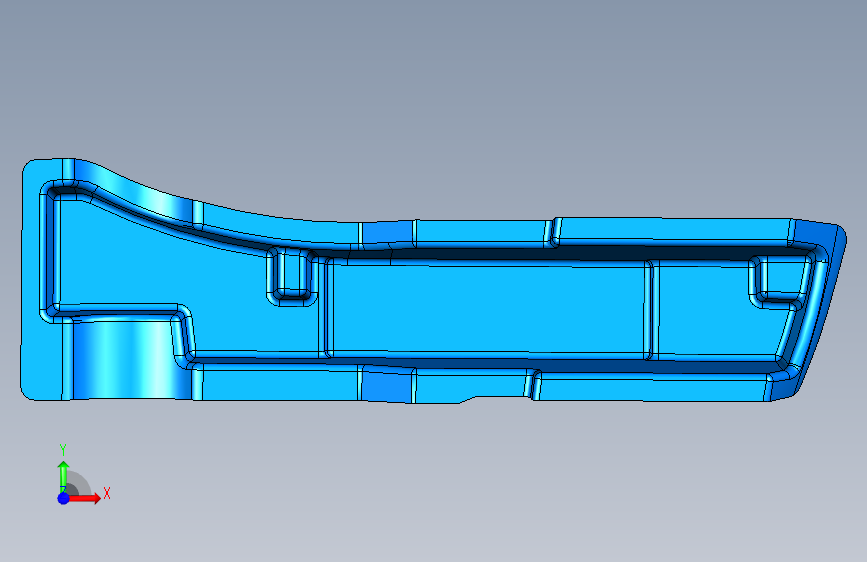Click the green Y axis arrow
Viewport: 867px width, 562px height.
point(63,476)
